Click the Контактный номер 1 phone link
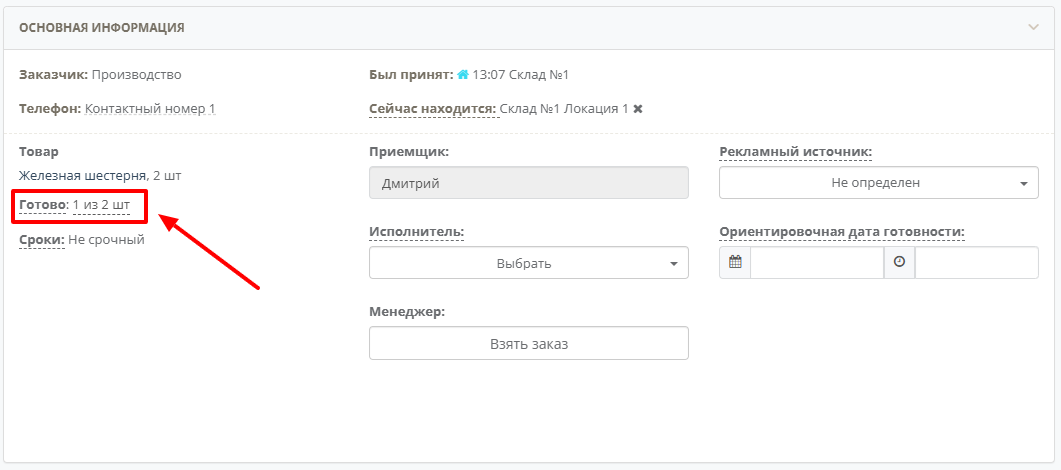This screenshot has width=1061, height=470. tap(150, 108)
